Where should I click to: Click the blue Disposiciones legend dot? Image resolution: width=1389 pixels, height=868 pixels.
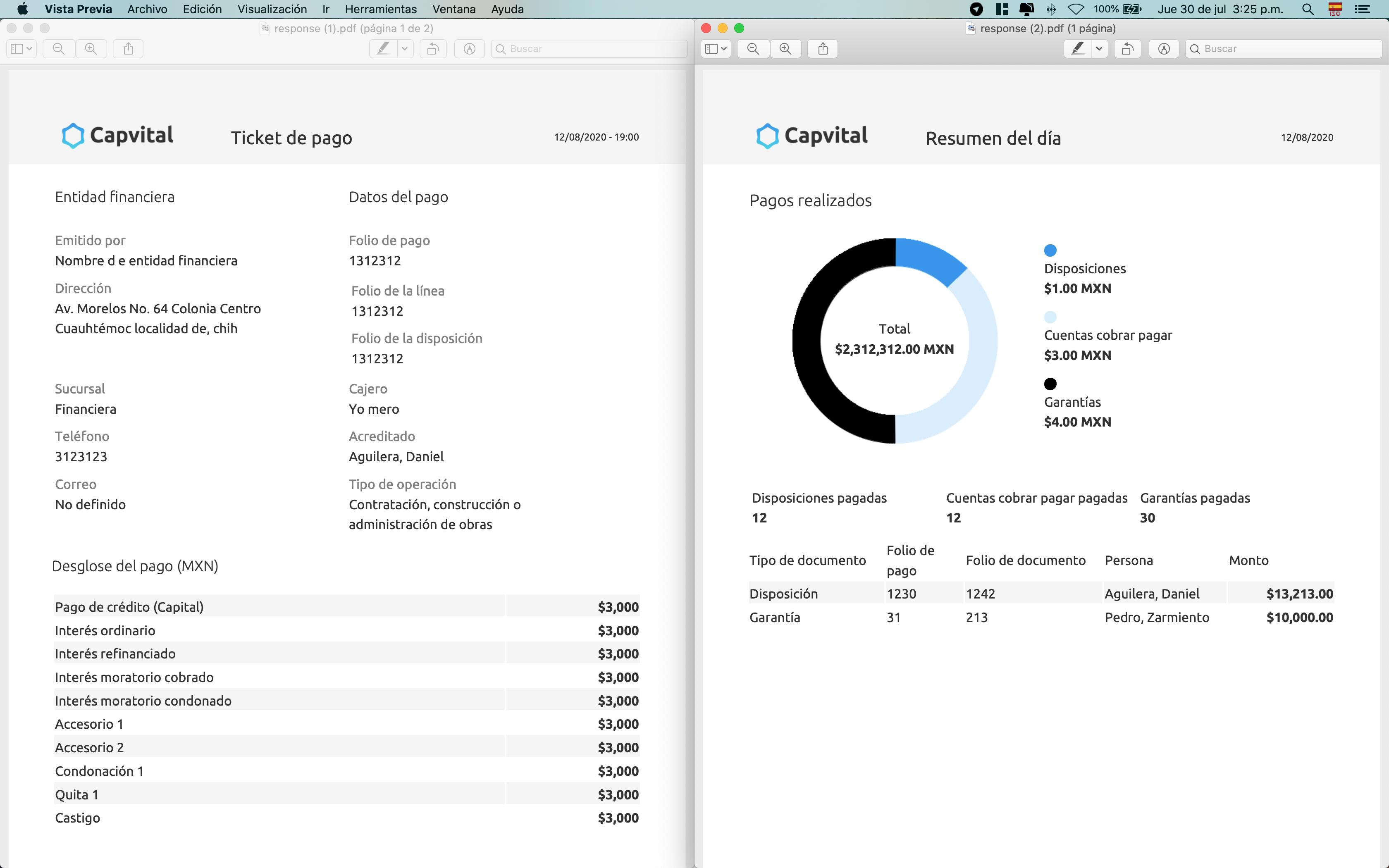pos(1050,250)
